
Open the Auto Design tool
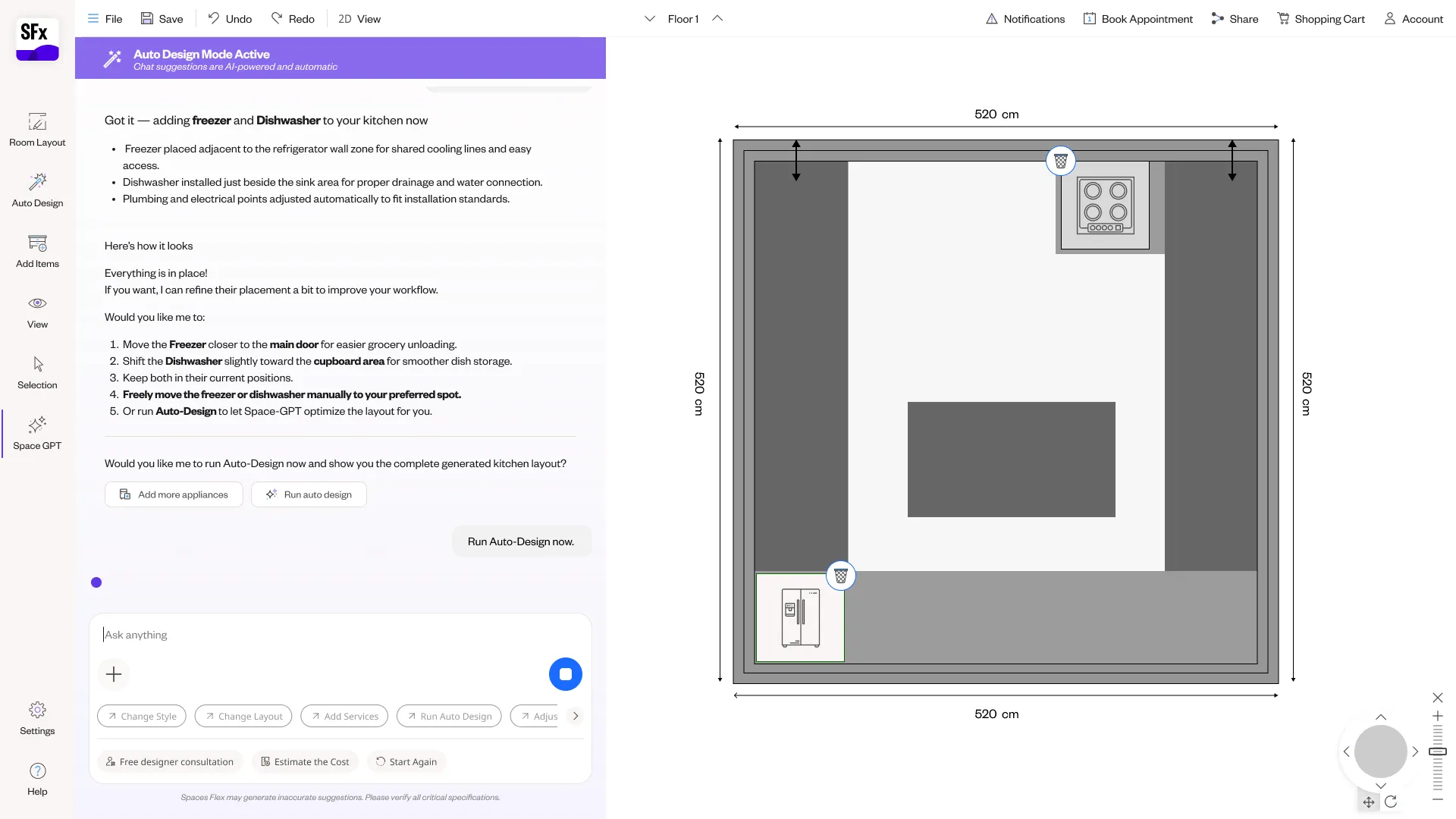coord(37,190)
